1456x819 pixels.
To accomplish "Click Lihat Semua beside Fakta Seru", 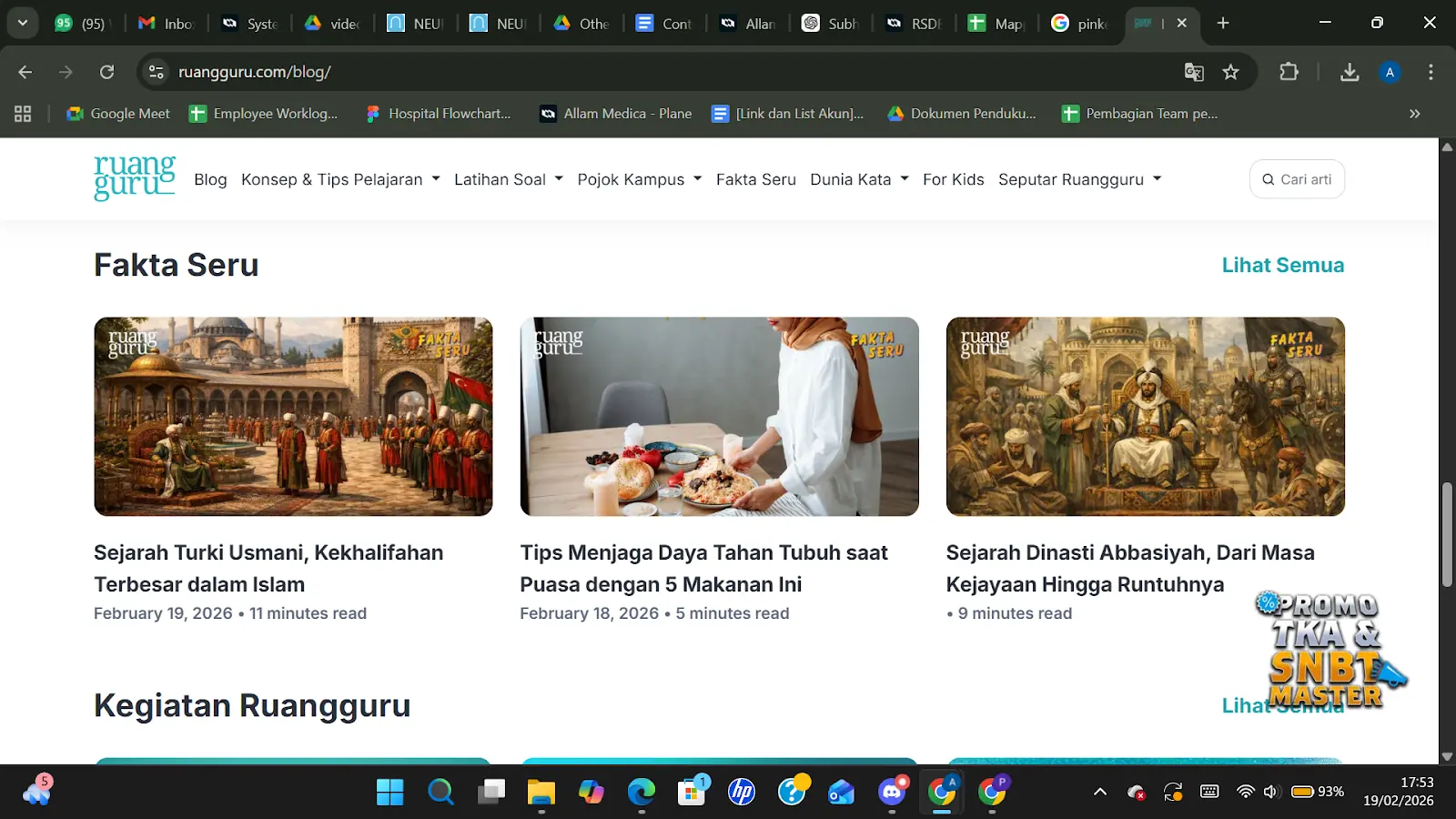I will pos(1282,265).
